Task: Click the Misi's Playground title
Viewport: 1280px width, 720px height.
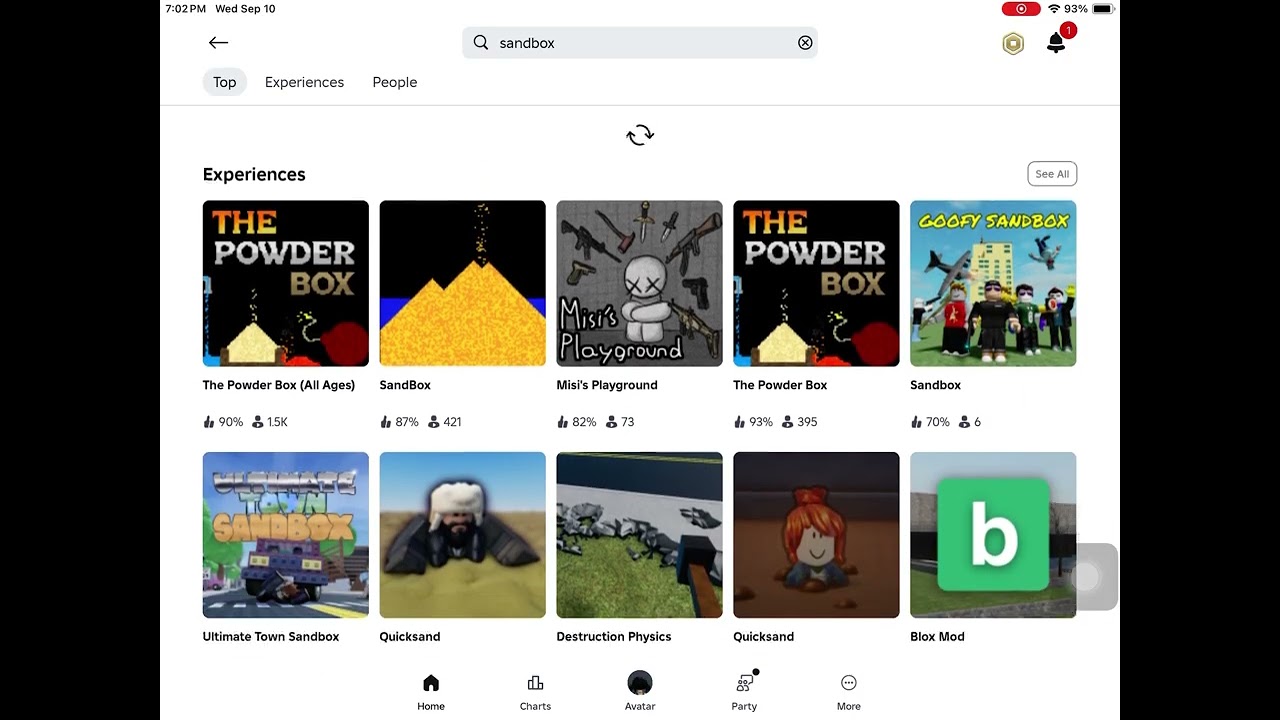Action: [x=607, y=385]
